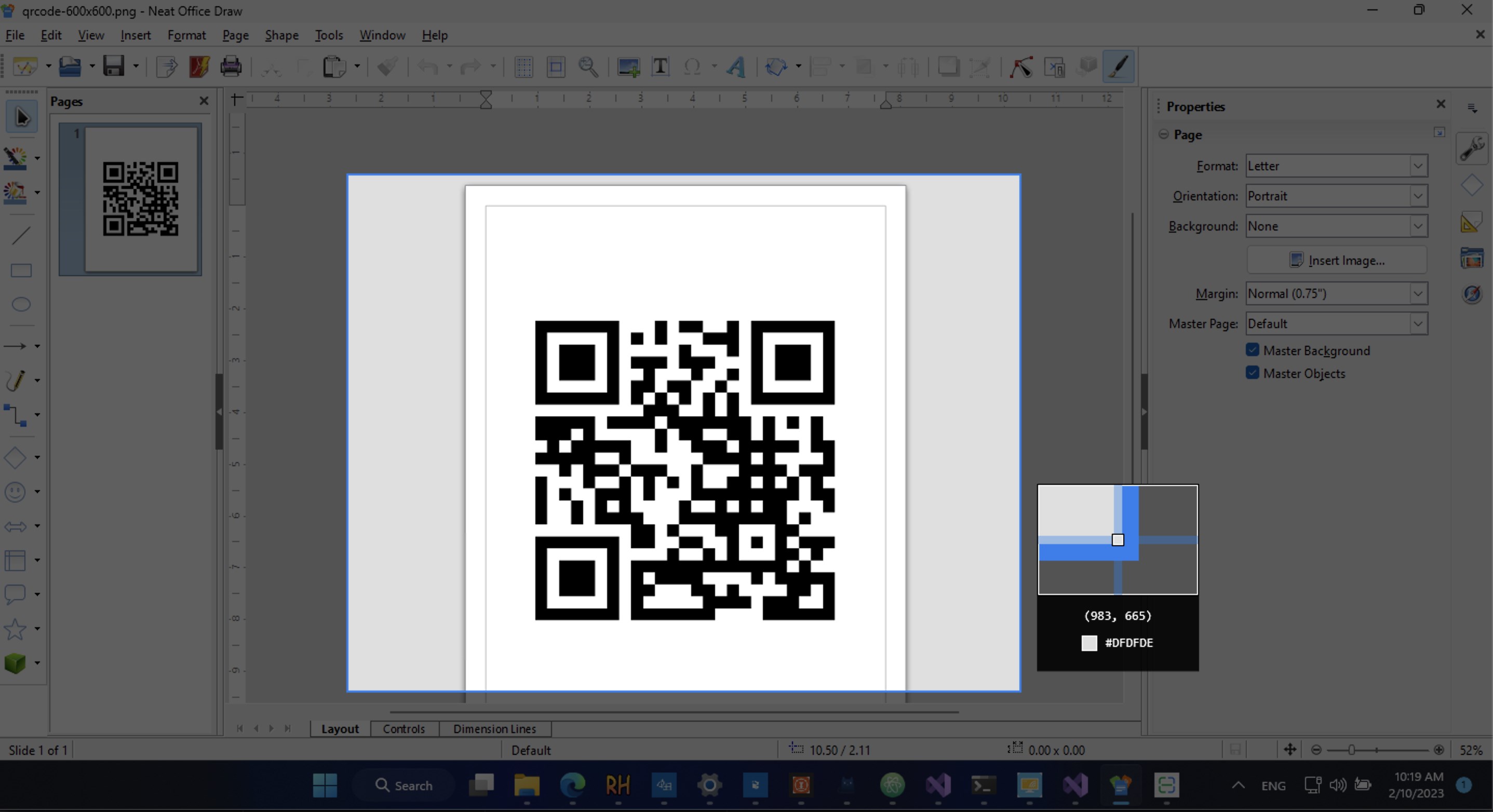Open the Gallery sidebar panel icon
The image size is (1493, 812).
pyautogui.click(x=1472, y=258)
